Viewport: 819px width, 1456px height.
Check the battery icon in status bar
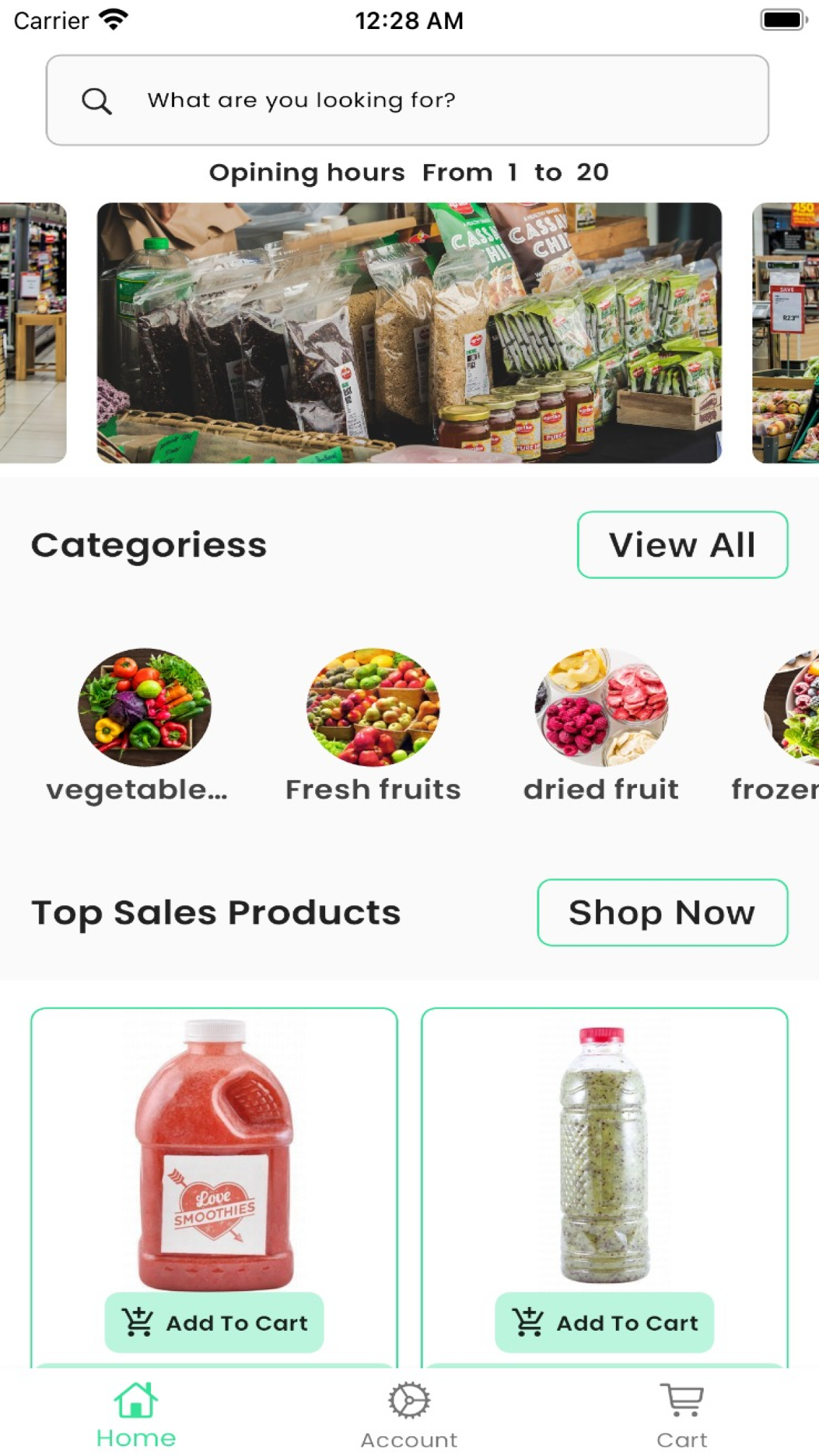tap(784, 20)
